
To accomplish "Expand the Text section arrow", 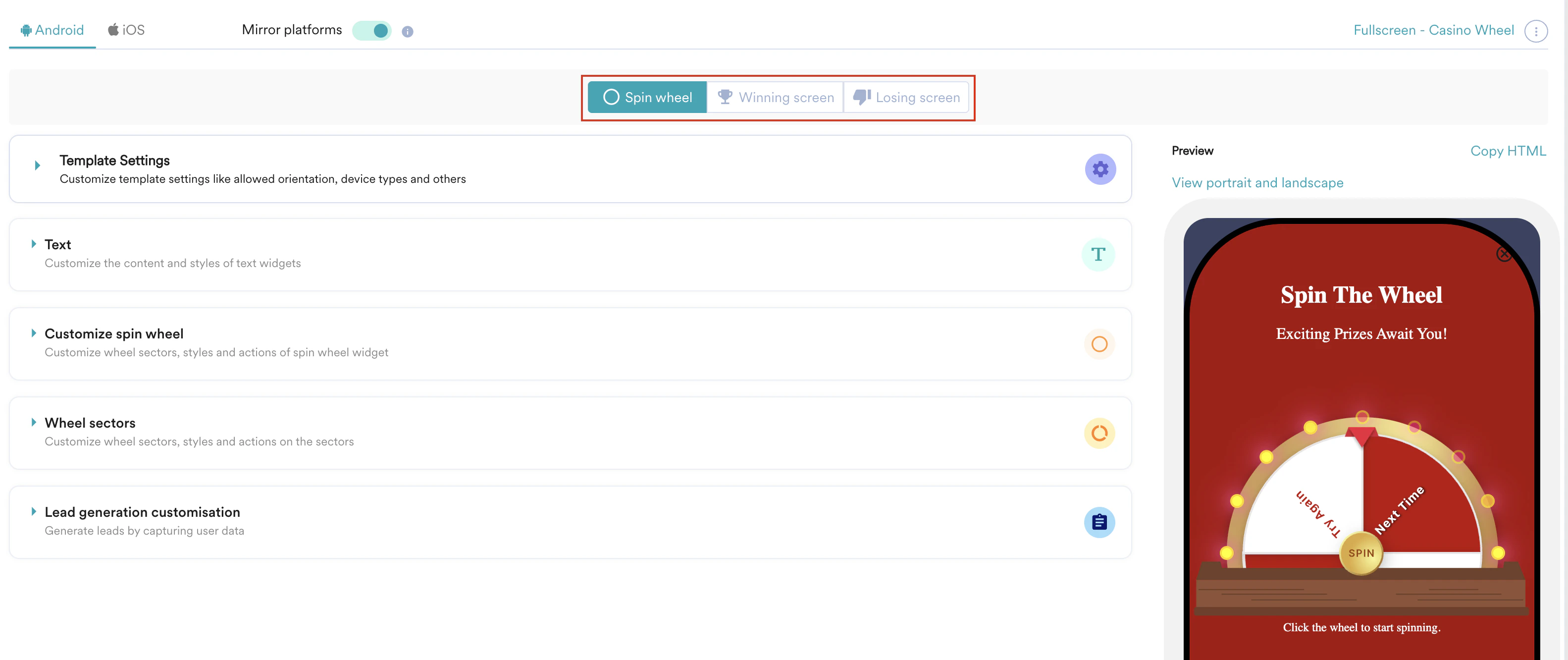I will coord(34,244).
